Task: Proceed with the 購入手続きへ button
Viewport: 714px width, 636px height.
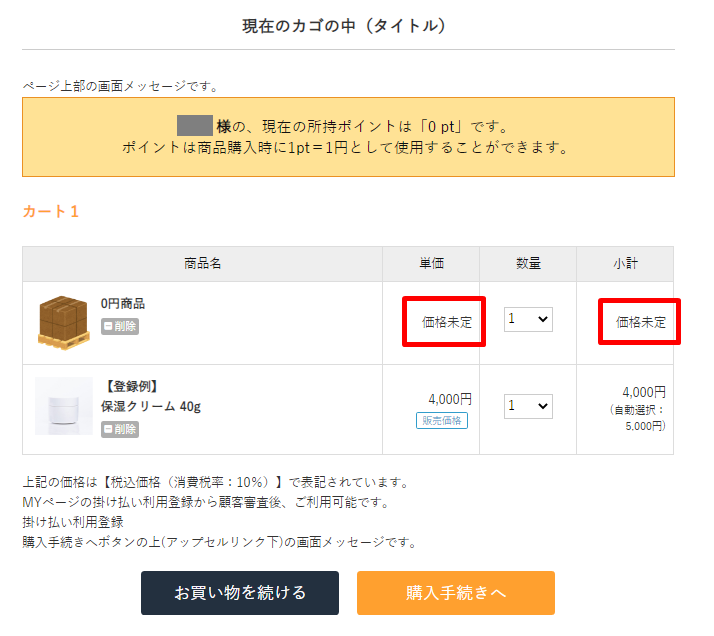Action: coord(455,592)
